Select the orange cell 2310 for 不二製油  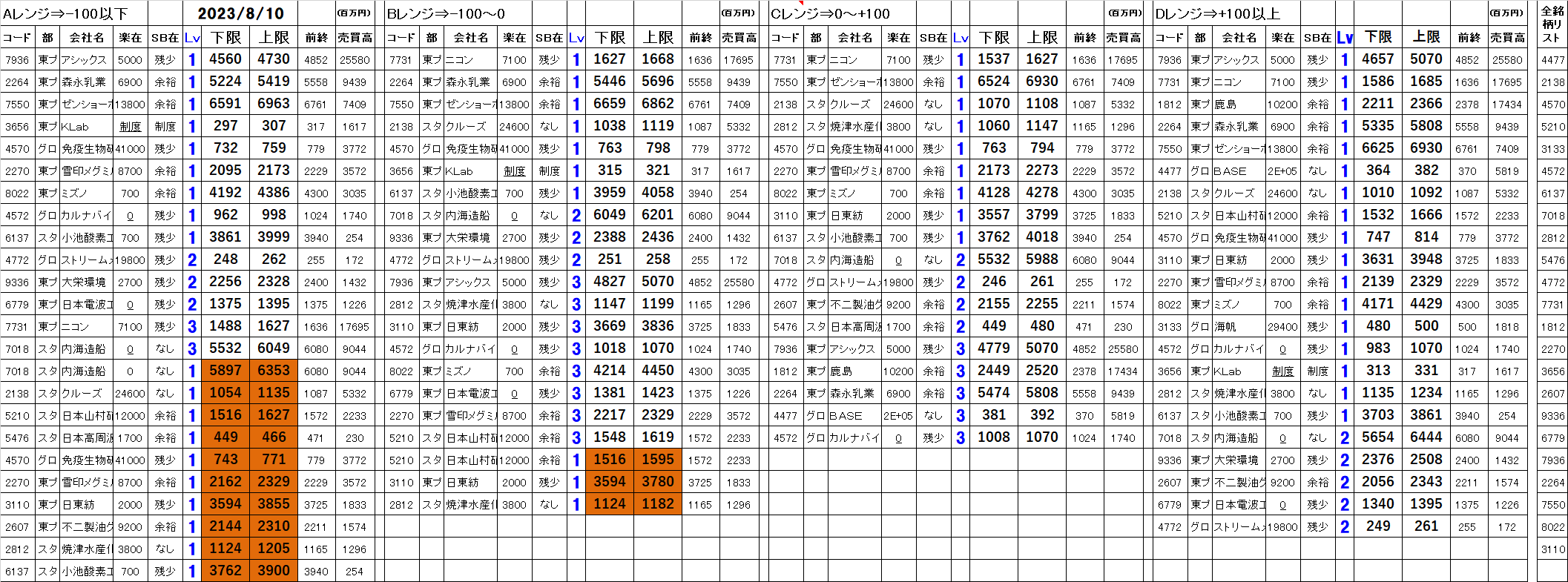(x=274, y=526)
